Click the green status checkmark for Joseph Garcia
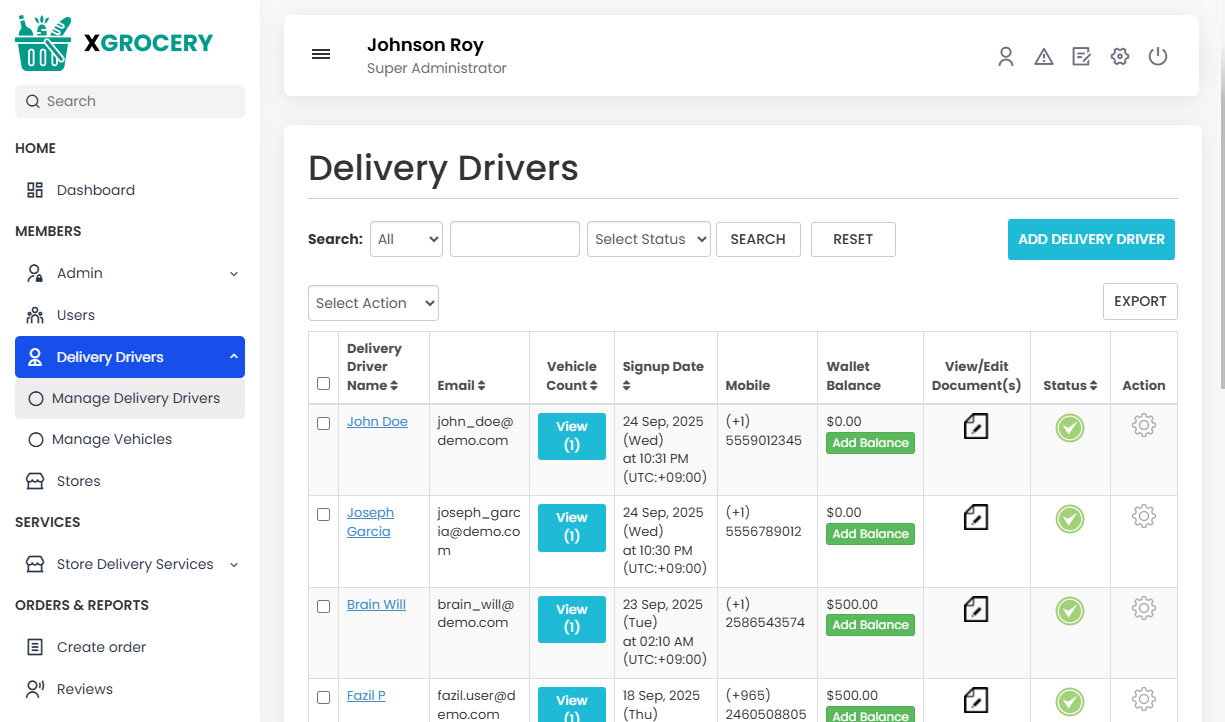This screenshot has width=1225, height=722. [x=1069, y=518]
